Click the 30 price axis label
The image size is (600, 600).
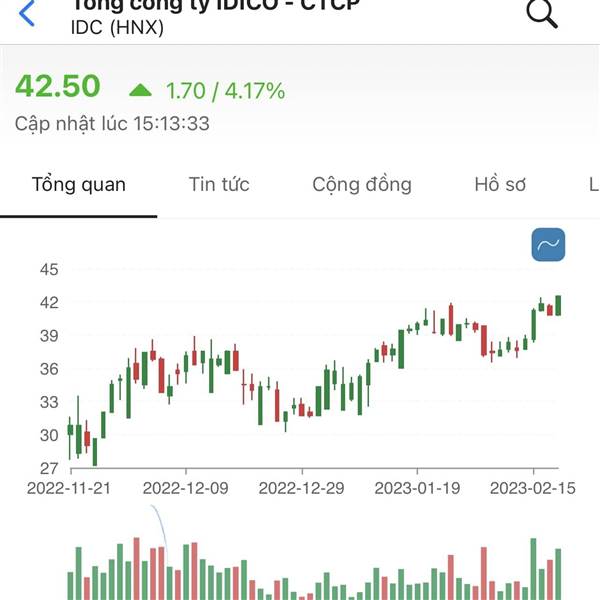point(49,435)
